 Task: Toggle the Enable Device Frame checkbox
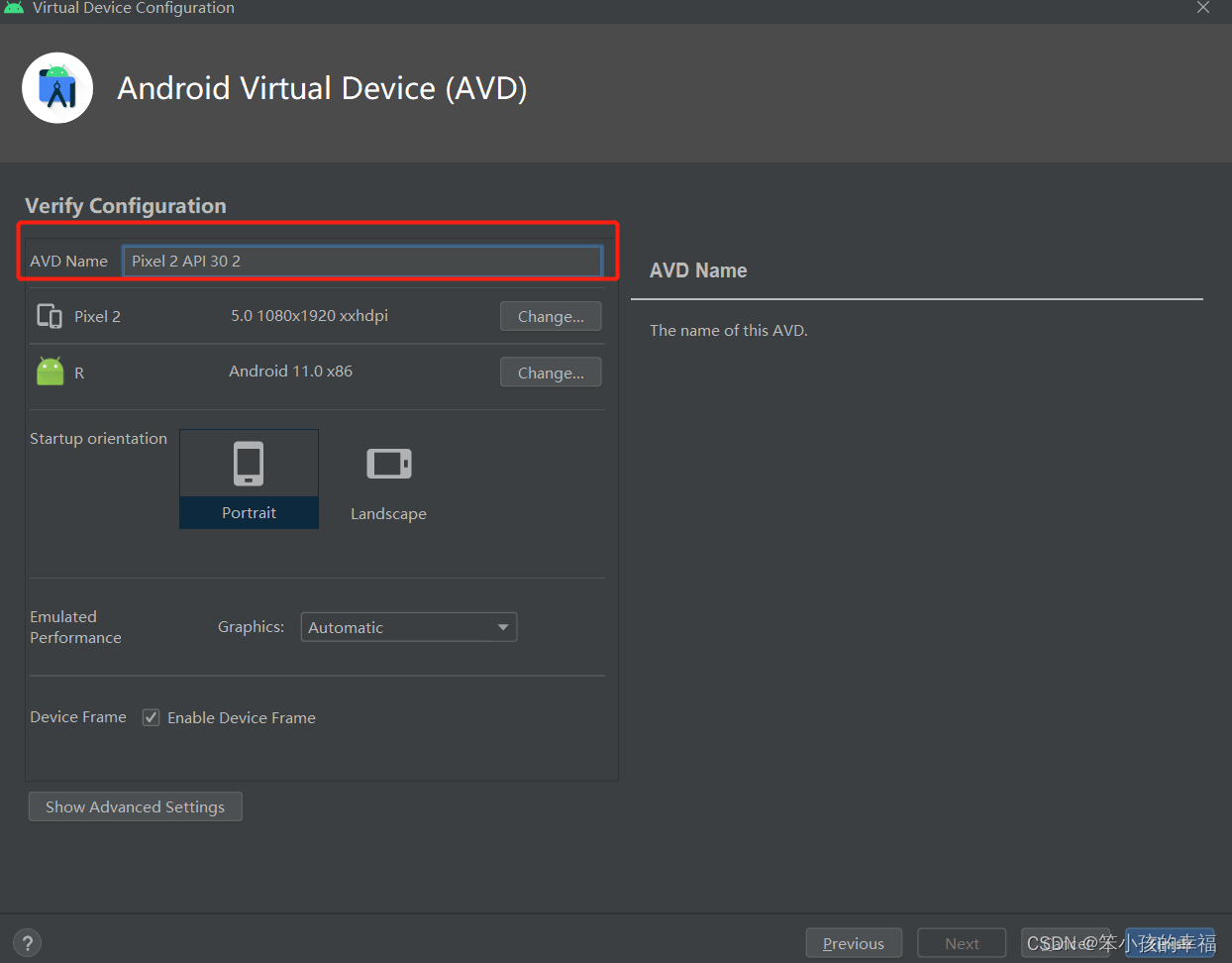152,717
